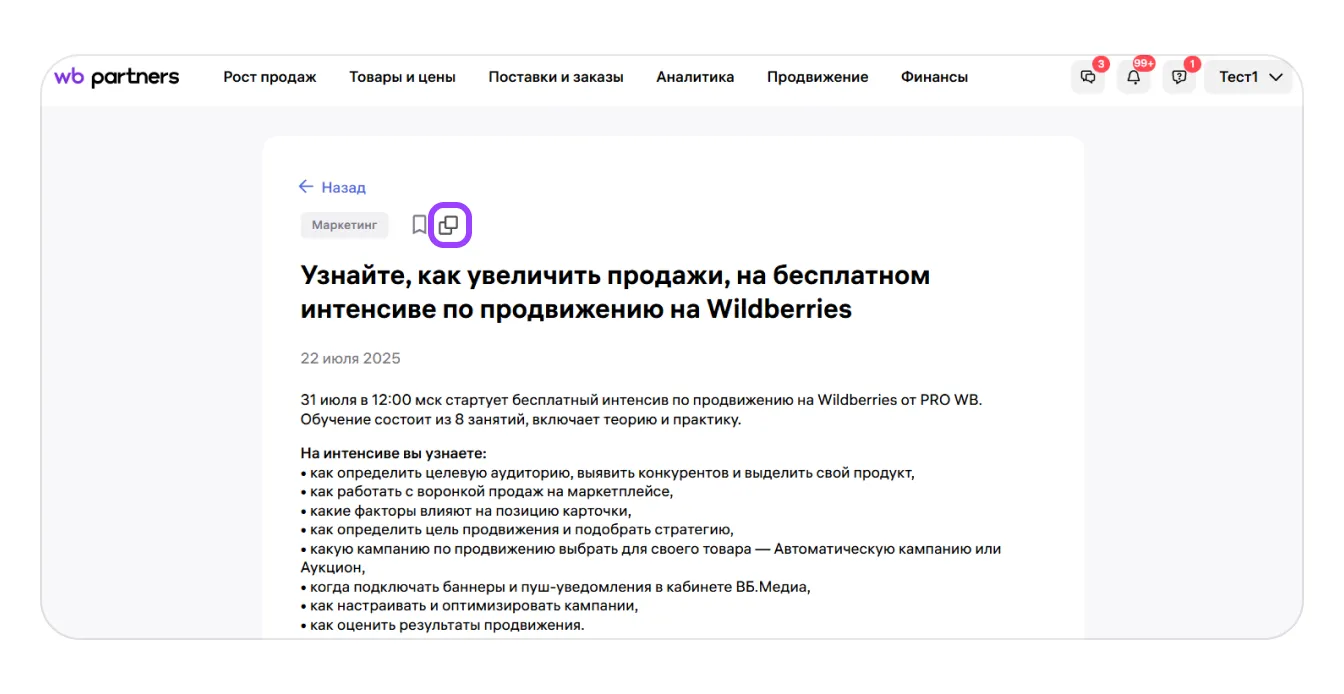Open the chat messages icon

[x=1088, y=77]
